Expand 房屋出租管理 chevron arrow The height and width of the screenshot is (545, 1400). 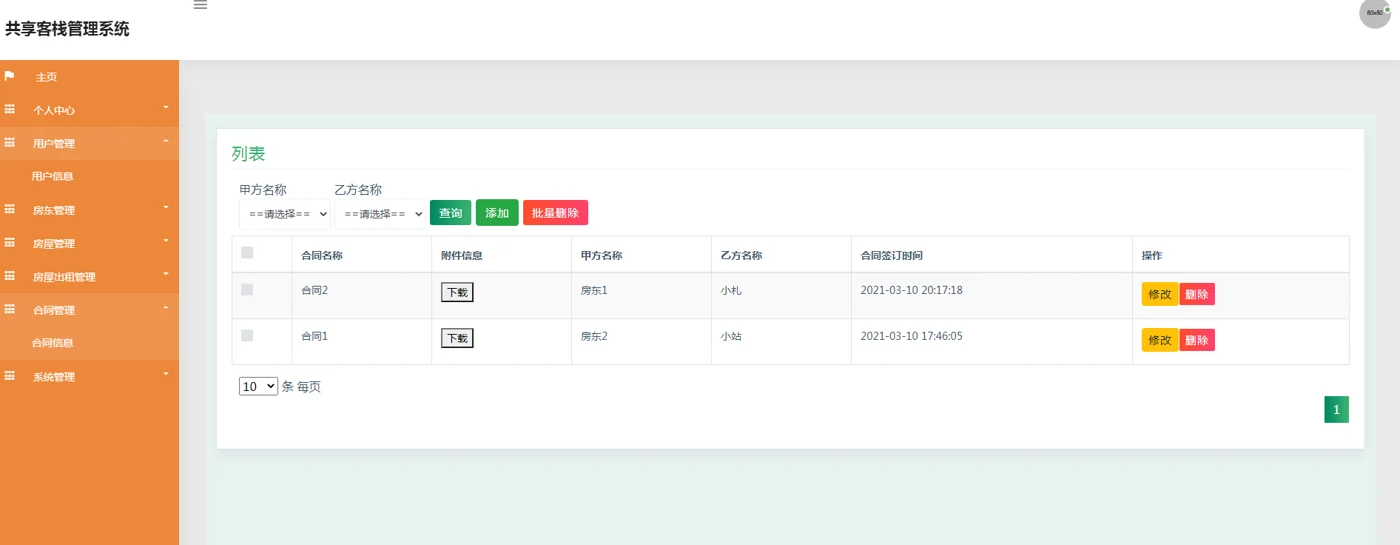(x=166, y=273)
